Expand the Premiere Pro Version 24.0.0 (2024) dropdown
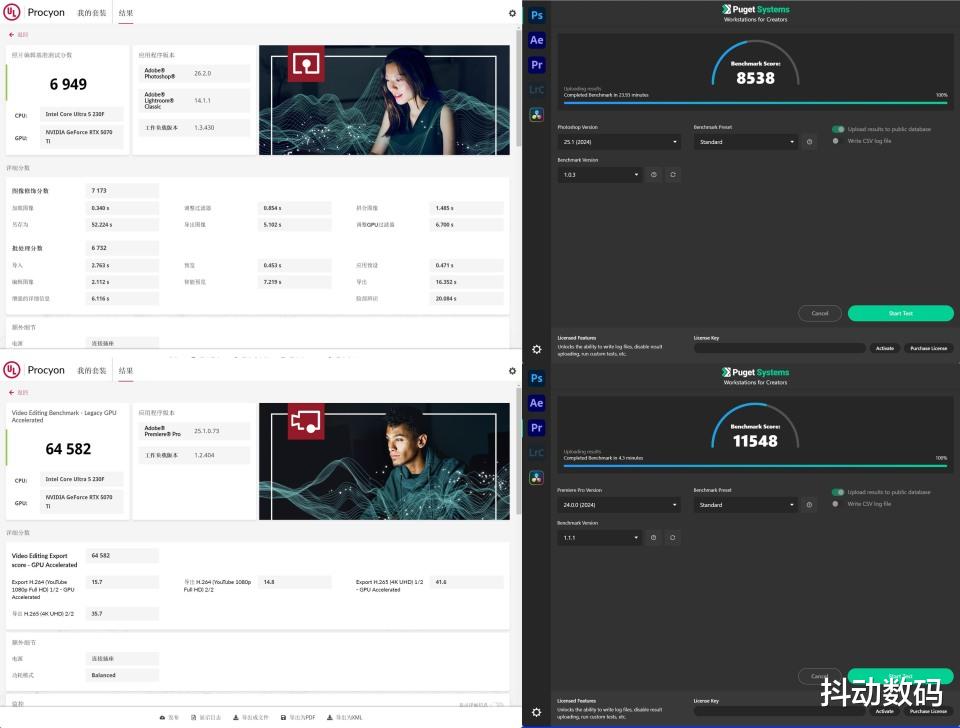 (618, 505)
